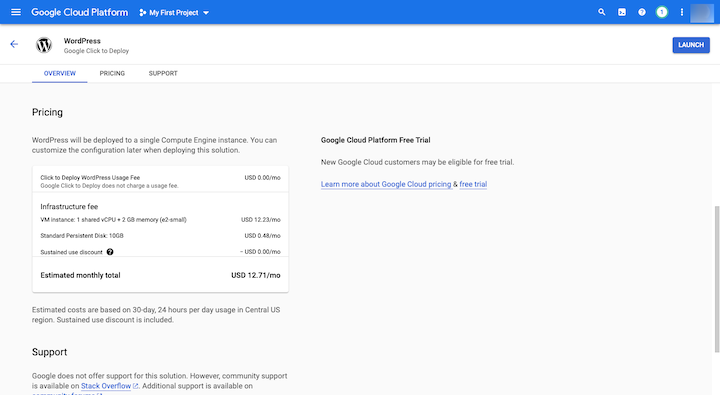Open the three-dot settings menu
Viewport: 720px width, 395px height.
pyautogui.click(x=681, y=12)
